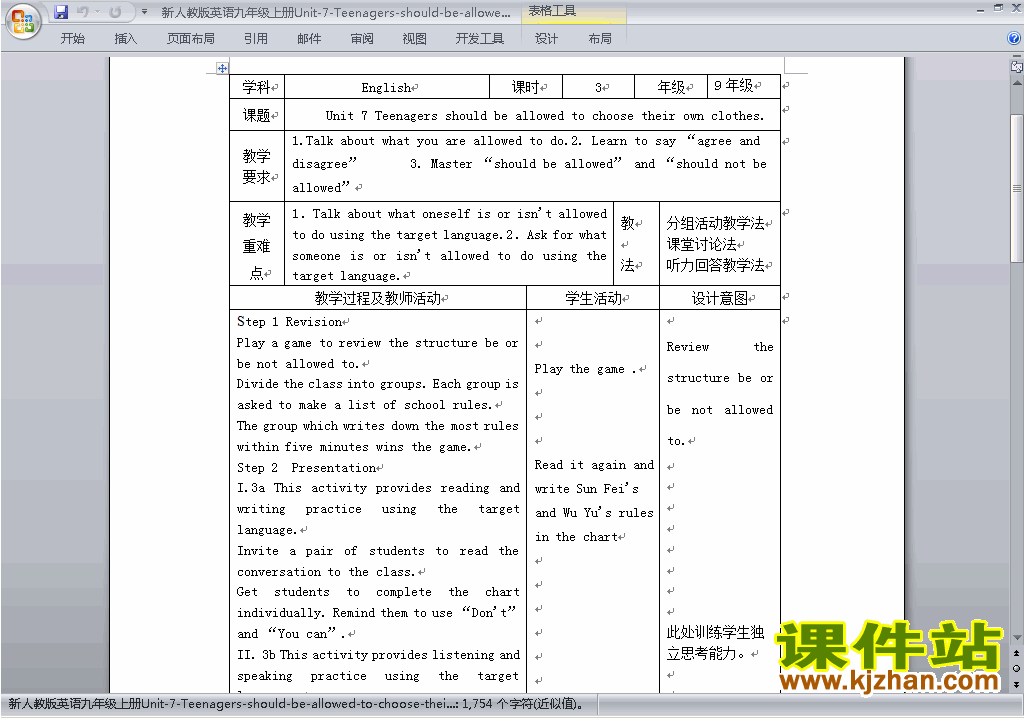The width and height of the screenshot is (1024, 718).
Task: Click the vertical scrollbar up arrow
Action: coord(1016,84)
